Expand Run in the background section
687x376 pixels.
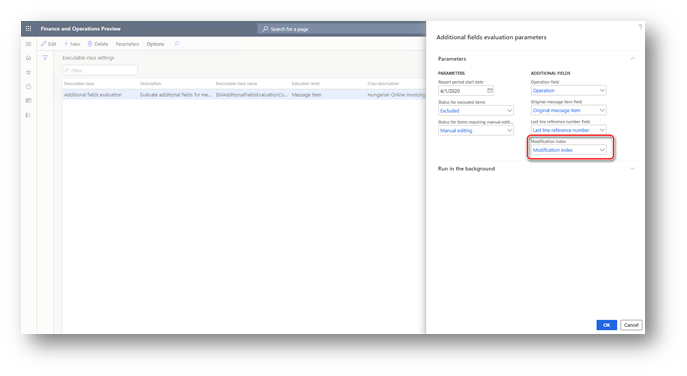633,169
